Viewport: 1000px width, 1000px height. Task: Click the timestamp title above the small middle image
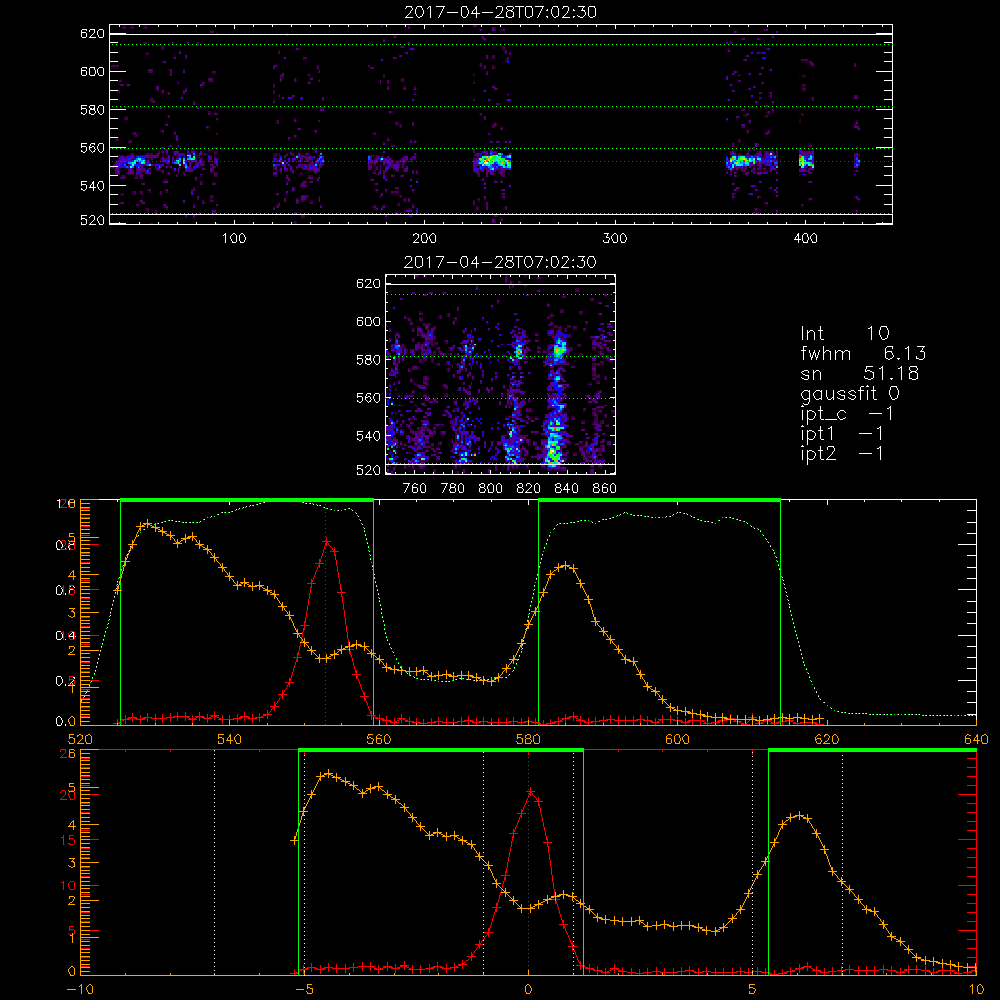pos(500,262)
